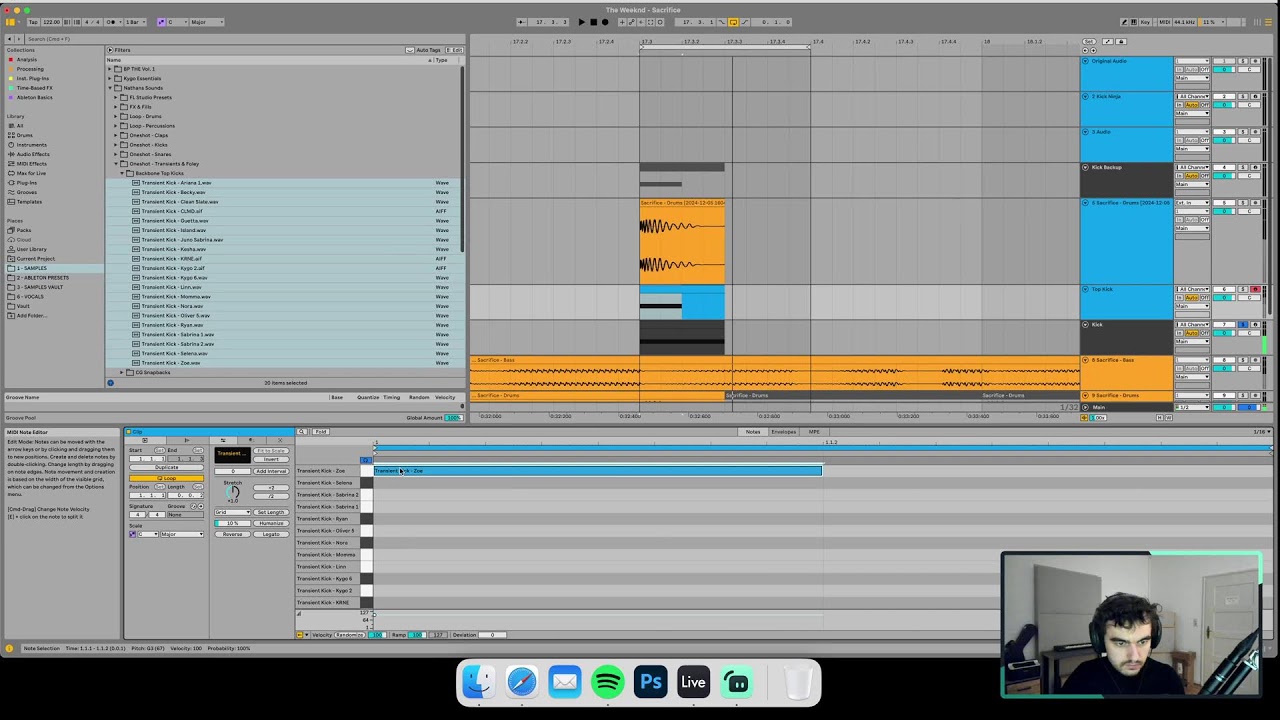The image size is (1280, 720).
Task: Open the Plug-Ins library category
Action: point(26,183)
